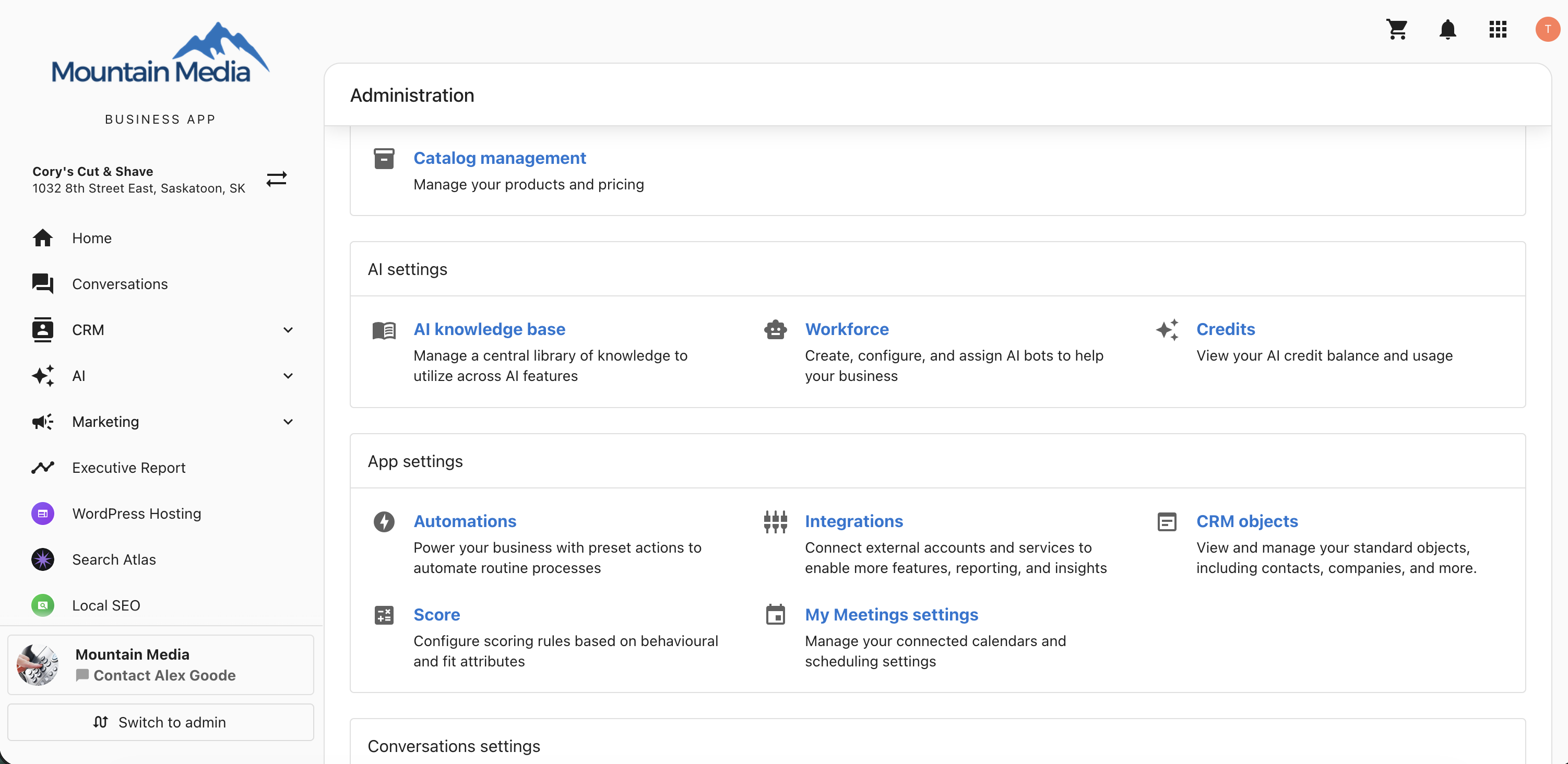
Task: Open the Integrations link
Action: [x=853, y=521]
